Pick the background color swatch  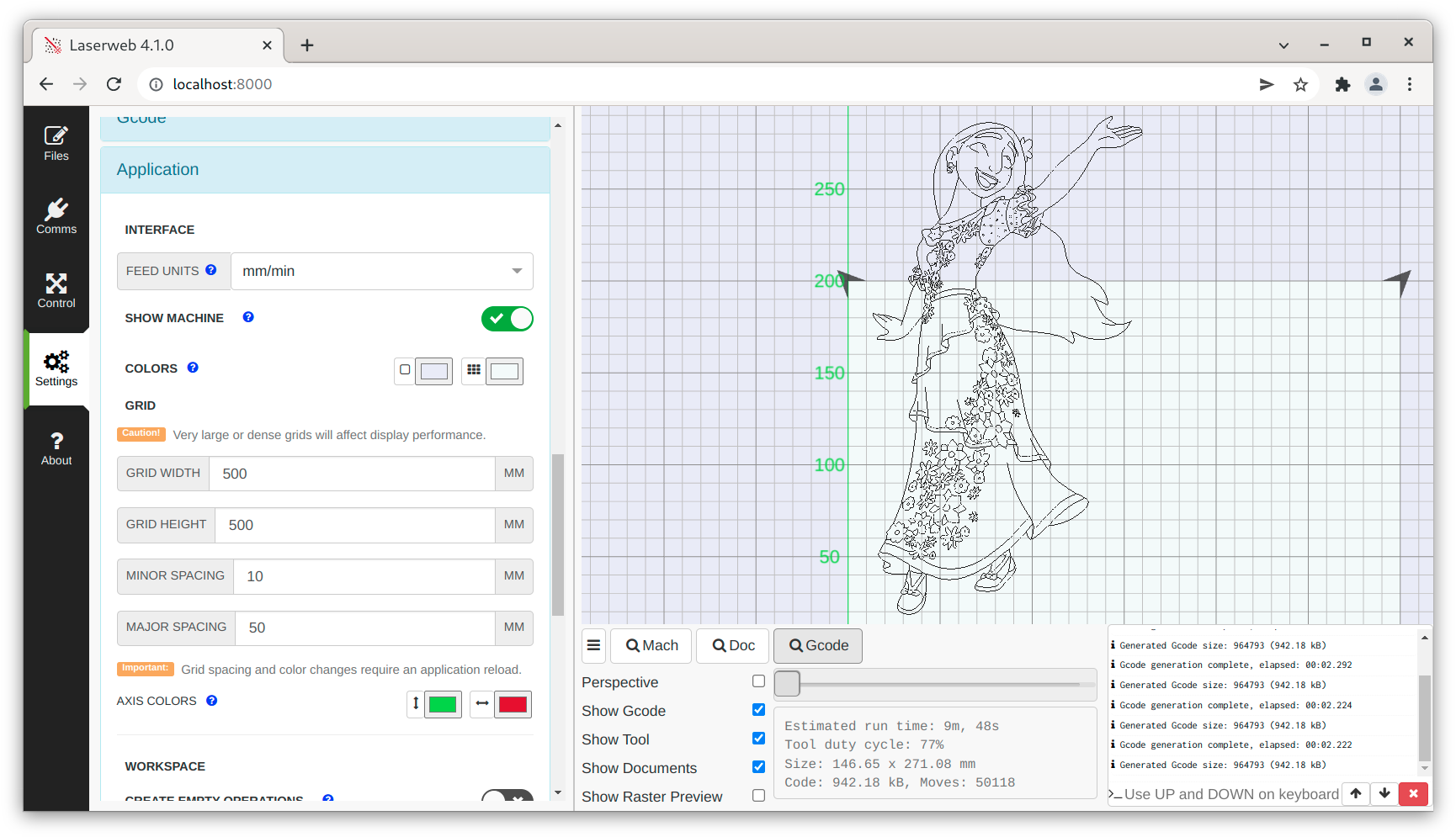point(434,371)
